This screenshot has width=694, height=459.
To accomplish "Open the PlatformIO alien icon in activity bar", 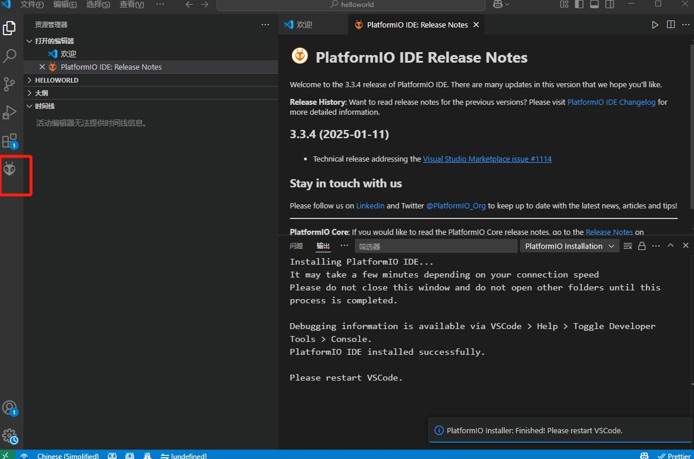I will pyautogui.click(x=10, y=169).
